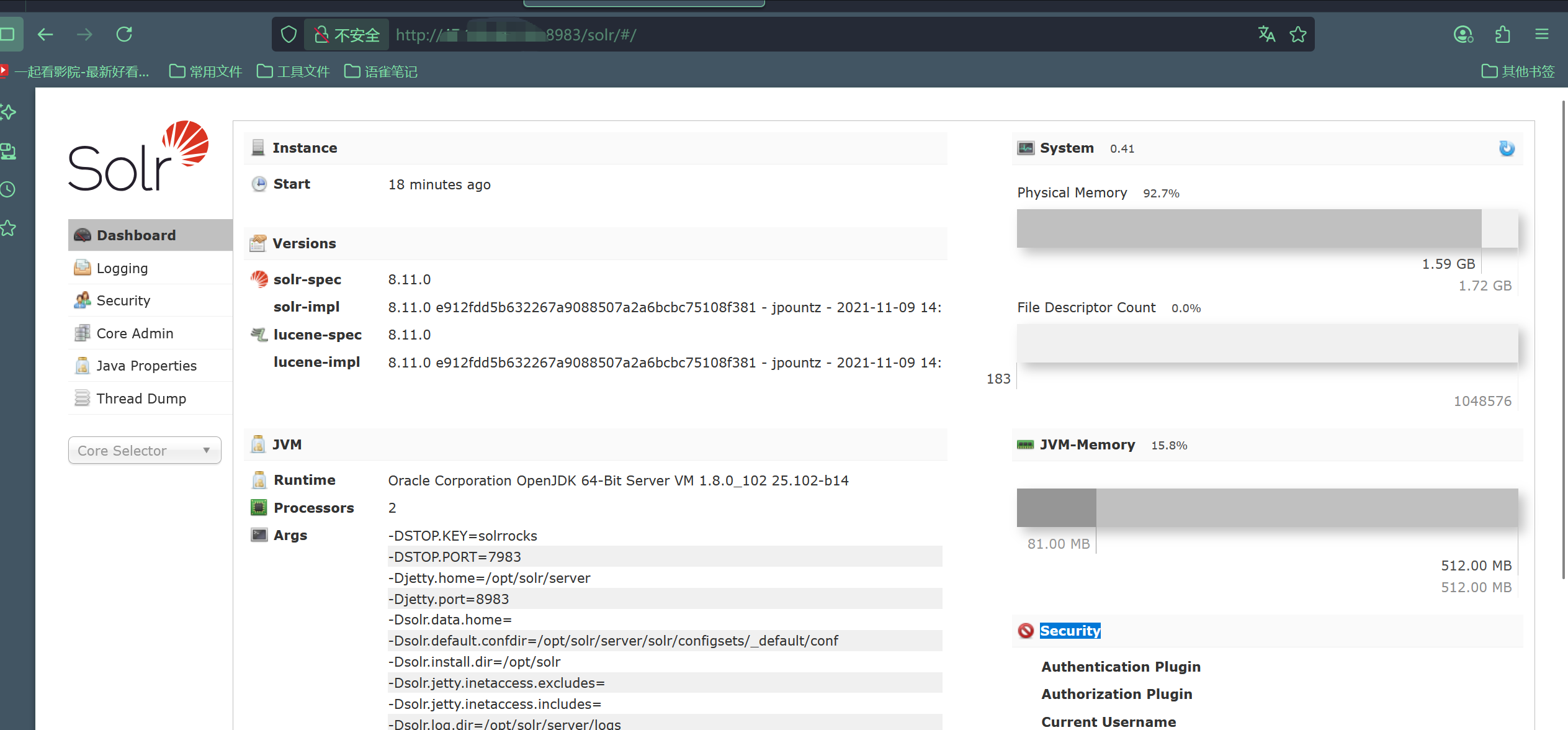Click the sidebar history clock icon
This screenshot has height=730, width=1568.
[x=8, y=189]
